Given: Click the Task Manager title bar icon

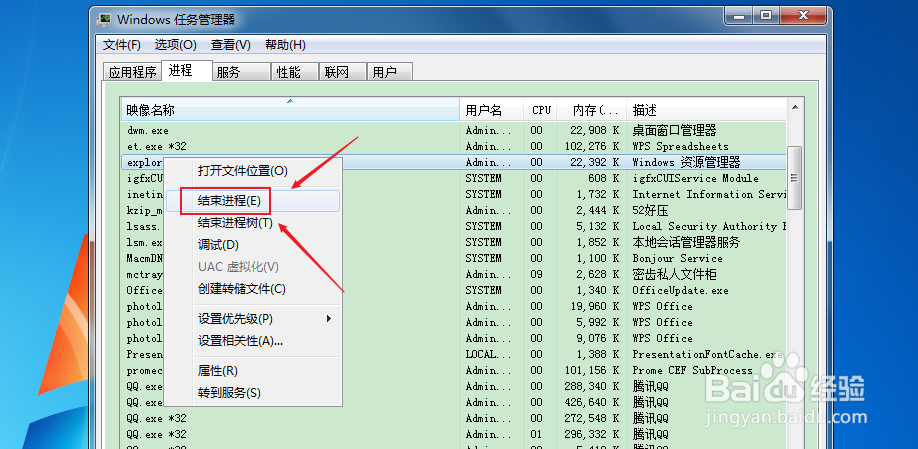Looking at the screenshot, I should [x=105, y=19].
